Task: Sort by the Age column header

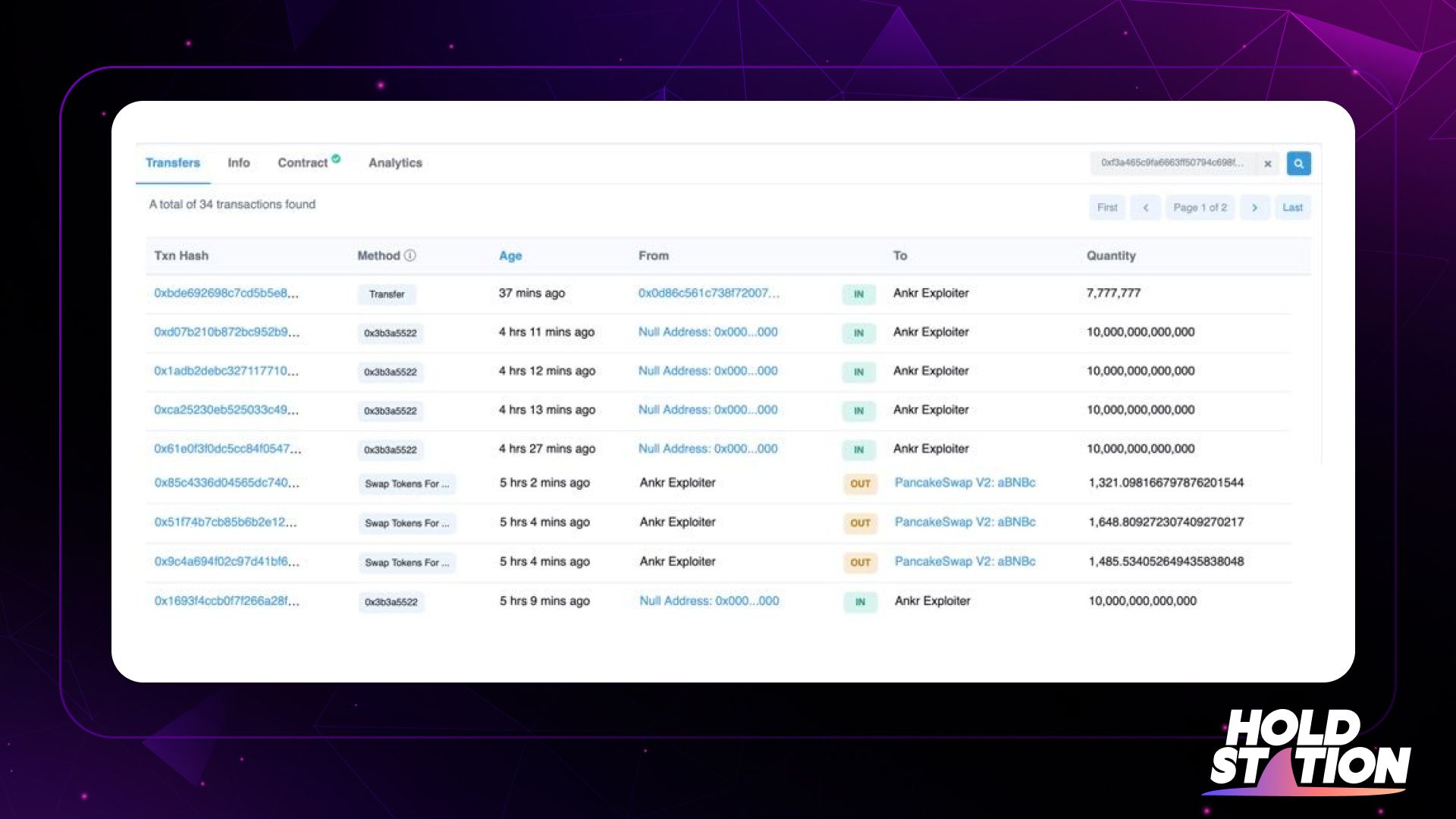Action: click(x=510, y=256)
